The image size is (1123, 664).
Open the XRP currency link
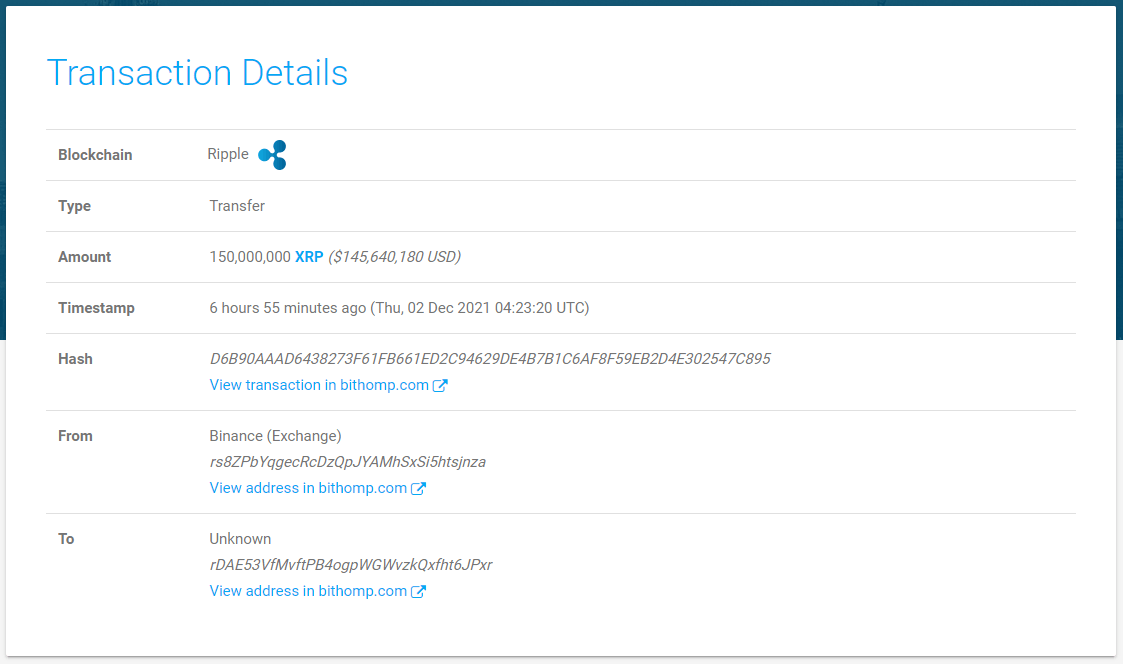tap(309, 256)
